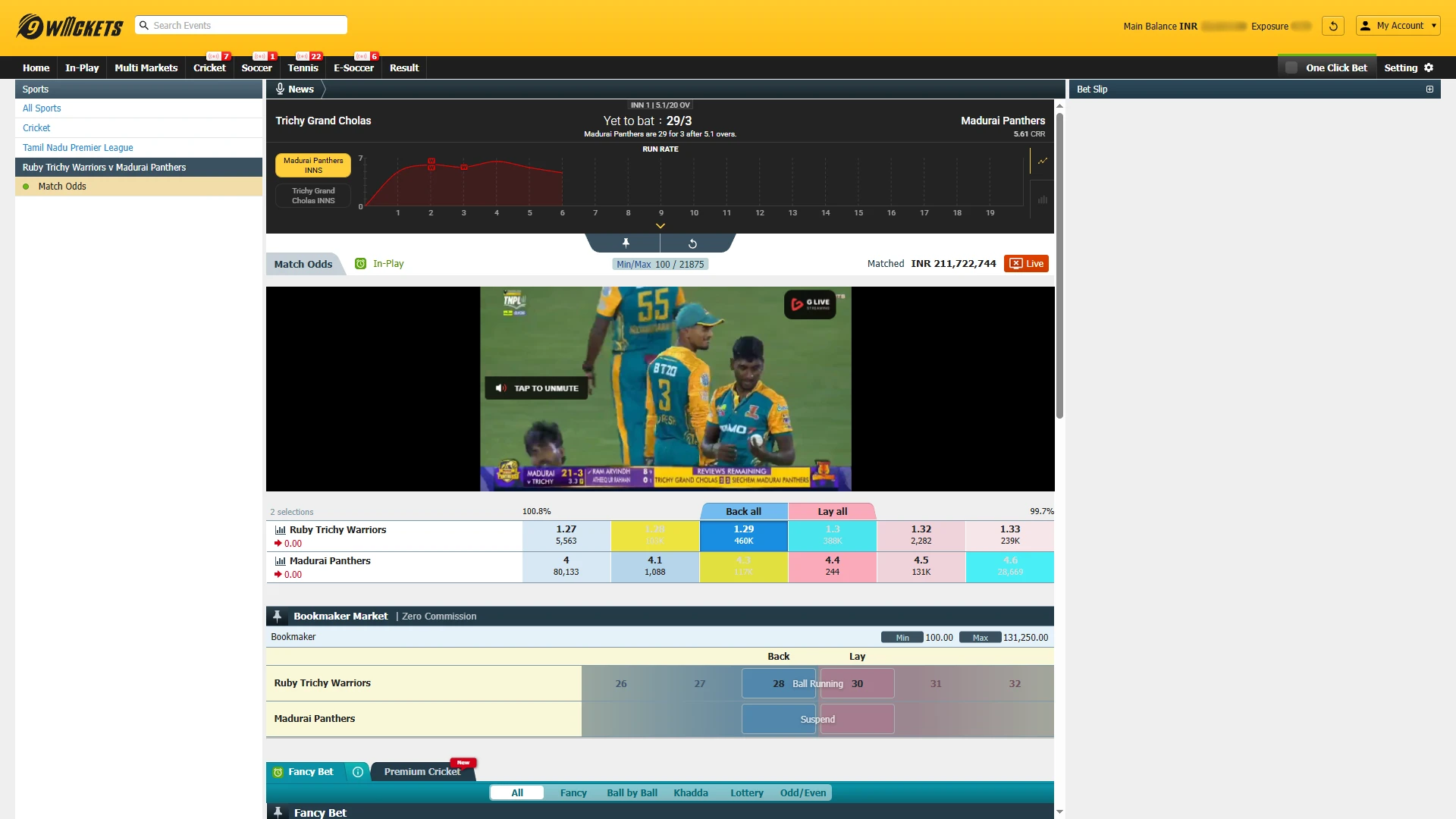Select the line chart view icon
The image size is (1456, 819).
tap(1043, 161)
